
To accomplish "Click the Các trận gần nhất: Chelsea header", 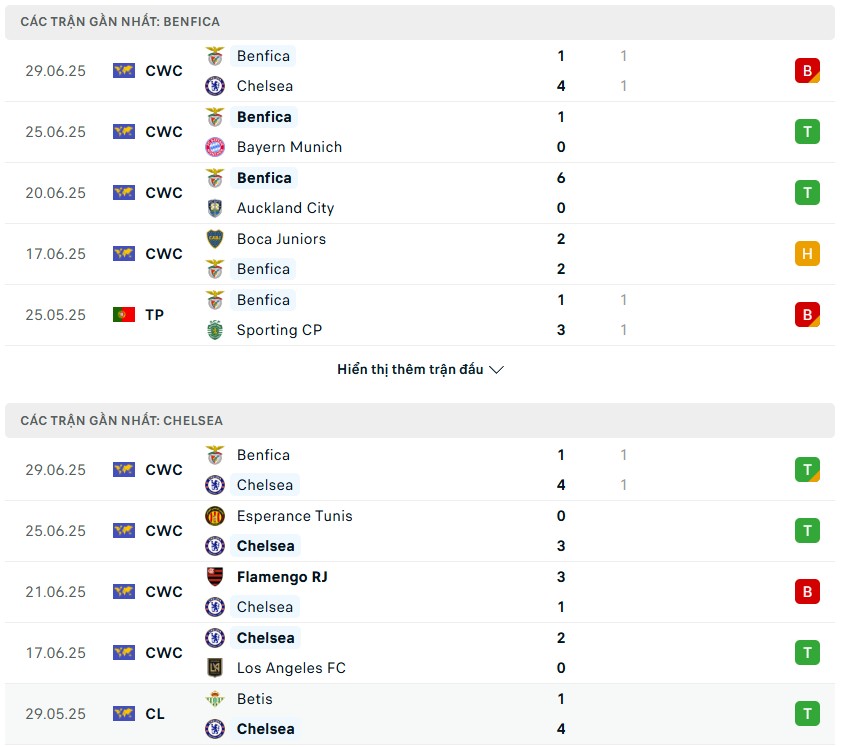I will (x=122, y=421).
